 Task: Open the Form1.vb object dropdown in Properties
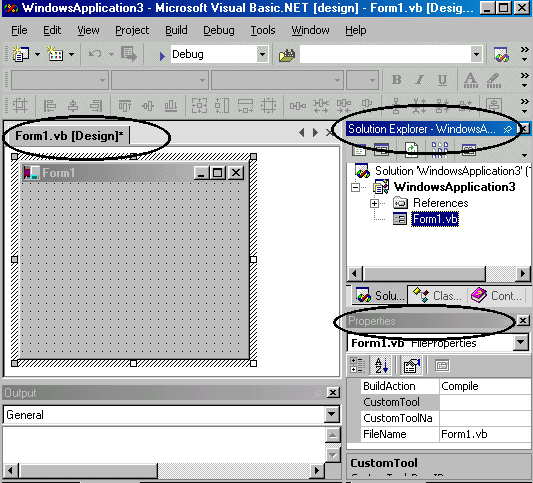tap(521, 343)
